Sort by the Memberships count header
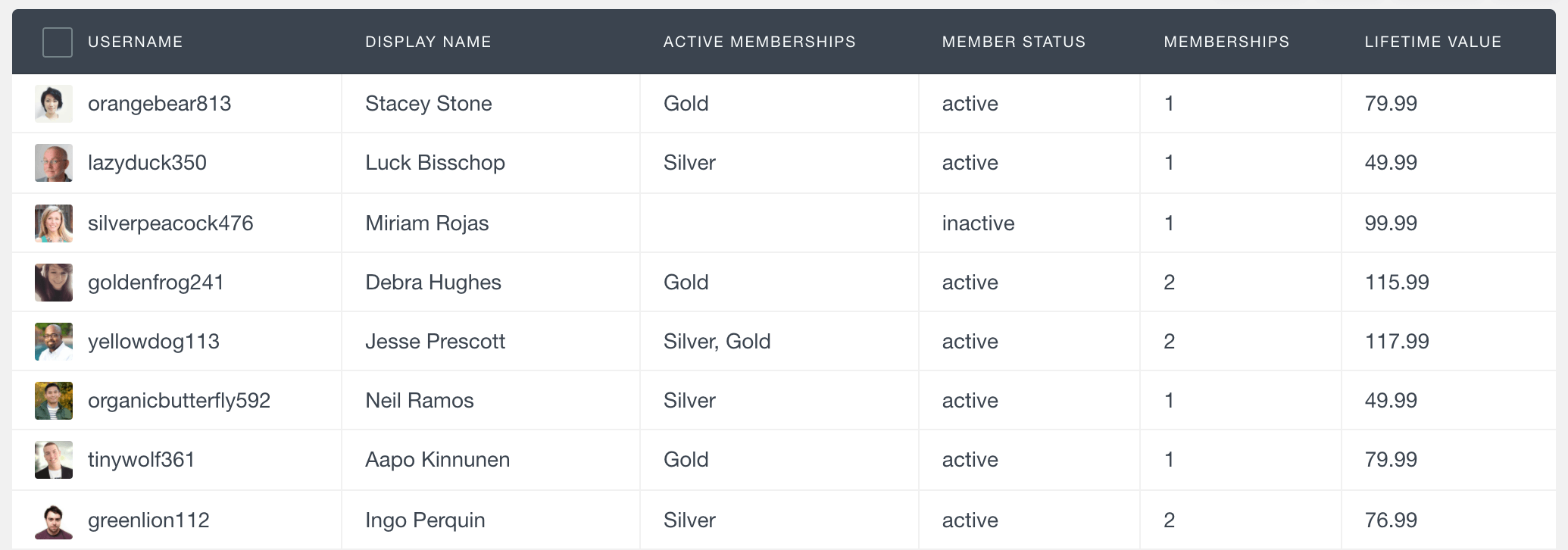1568x550 pixels. tap(1226, 42)
